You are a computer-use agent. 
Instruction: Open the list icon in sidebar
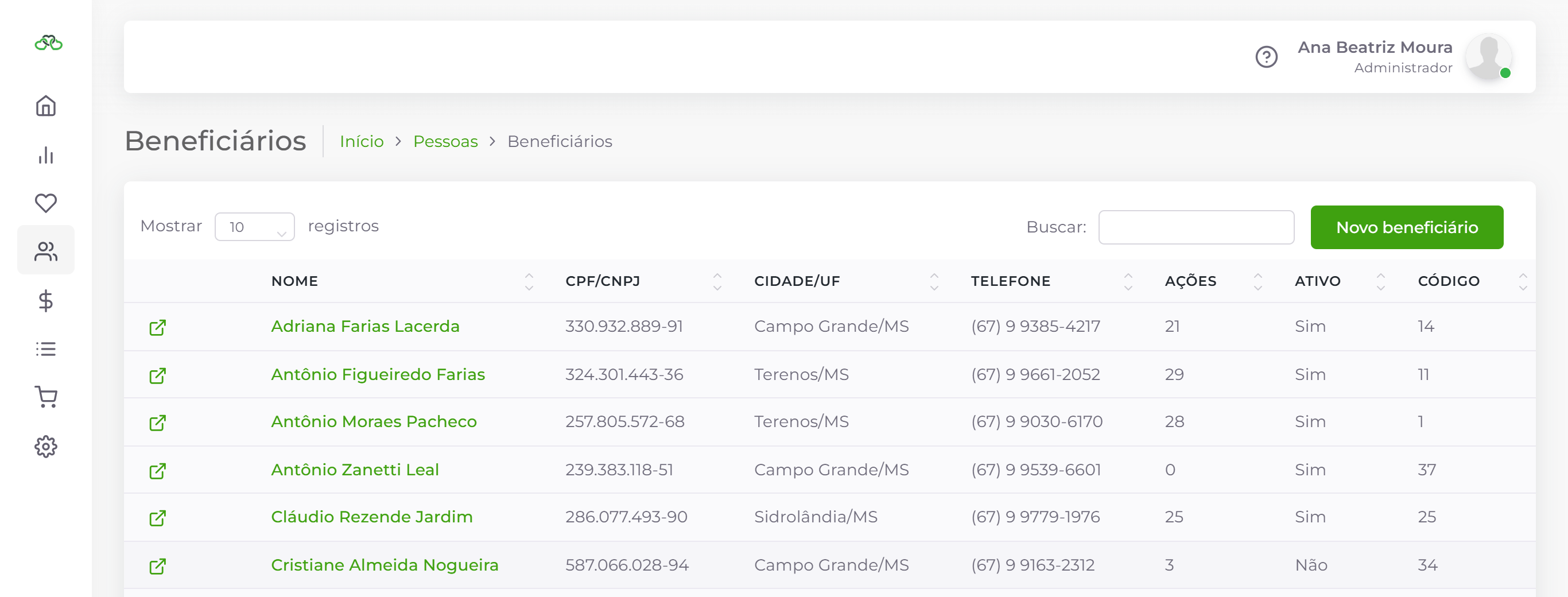pos(46,348)
